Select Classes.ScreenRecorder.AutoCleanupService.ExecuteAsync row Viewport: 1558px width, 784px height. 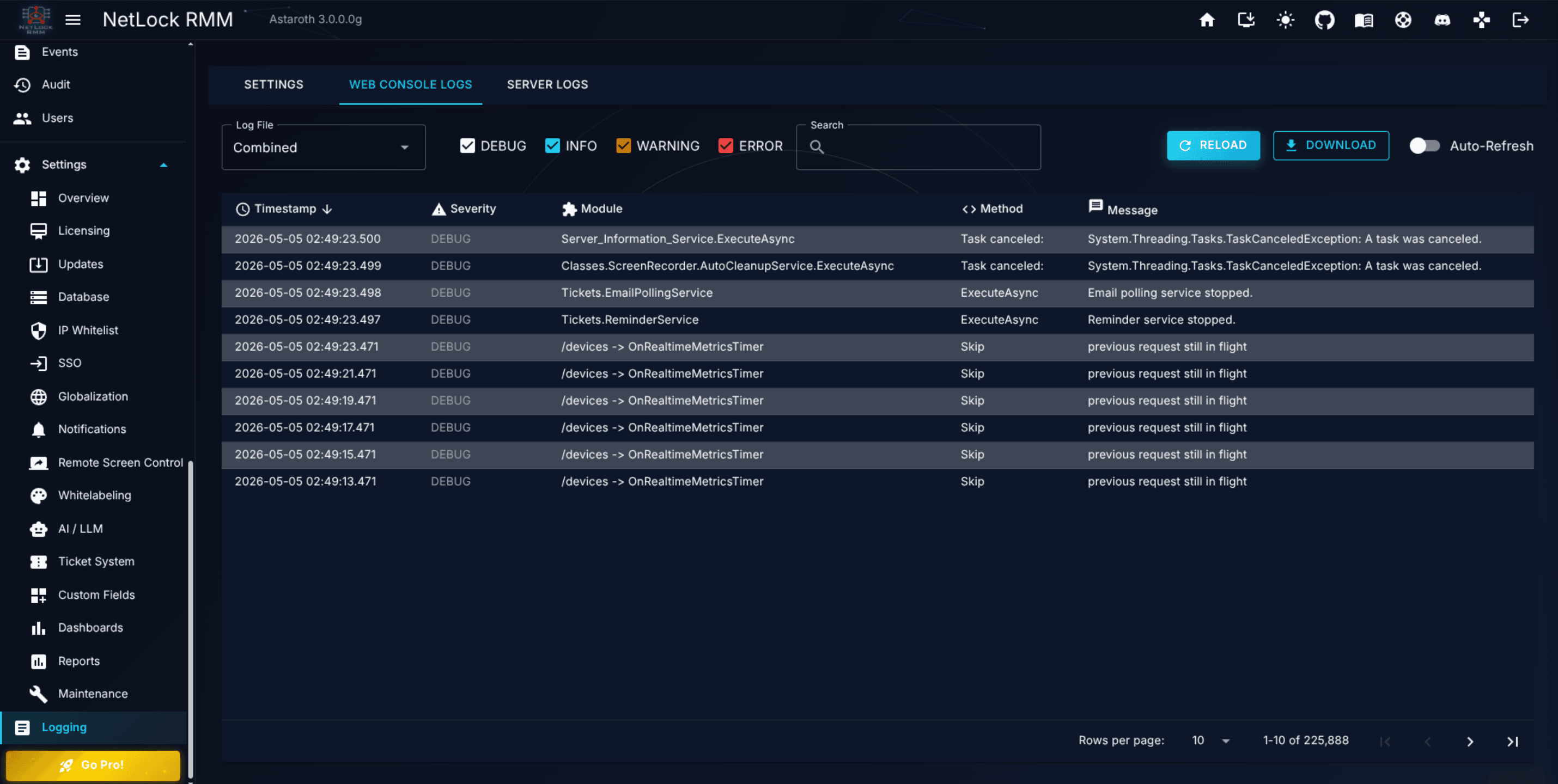(877, 266)
